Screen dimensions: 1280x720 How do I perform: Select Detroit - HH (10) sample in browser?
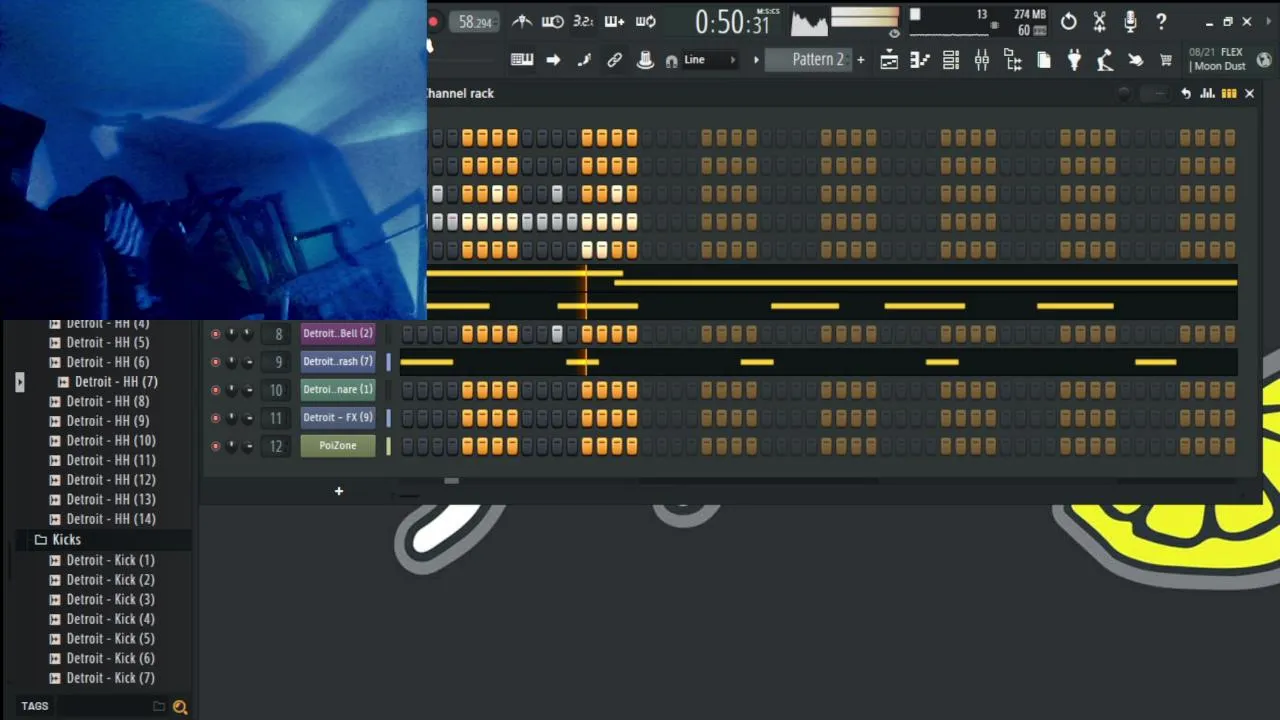pos(111,441)
